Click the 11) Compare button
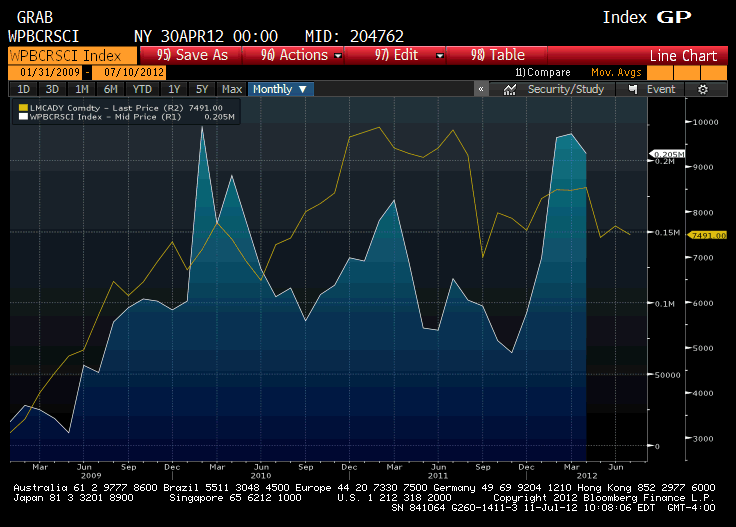 [543, 72]
